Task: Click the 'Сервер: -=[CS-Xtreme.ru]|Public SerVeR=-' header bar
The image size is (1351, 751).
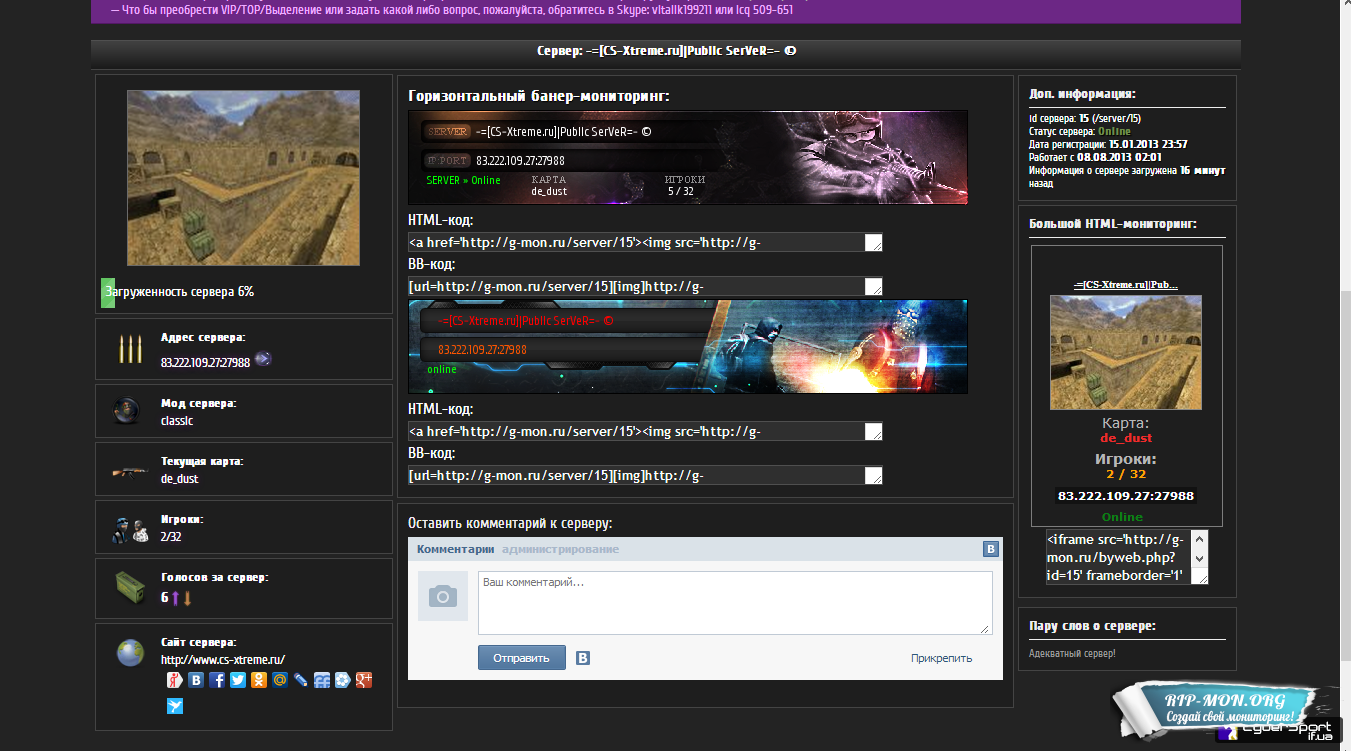Action: 666,52
